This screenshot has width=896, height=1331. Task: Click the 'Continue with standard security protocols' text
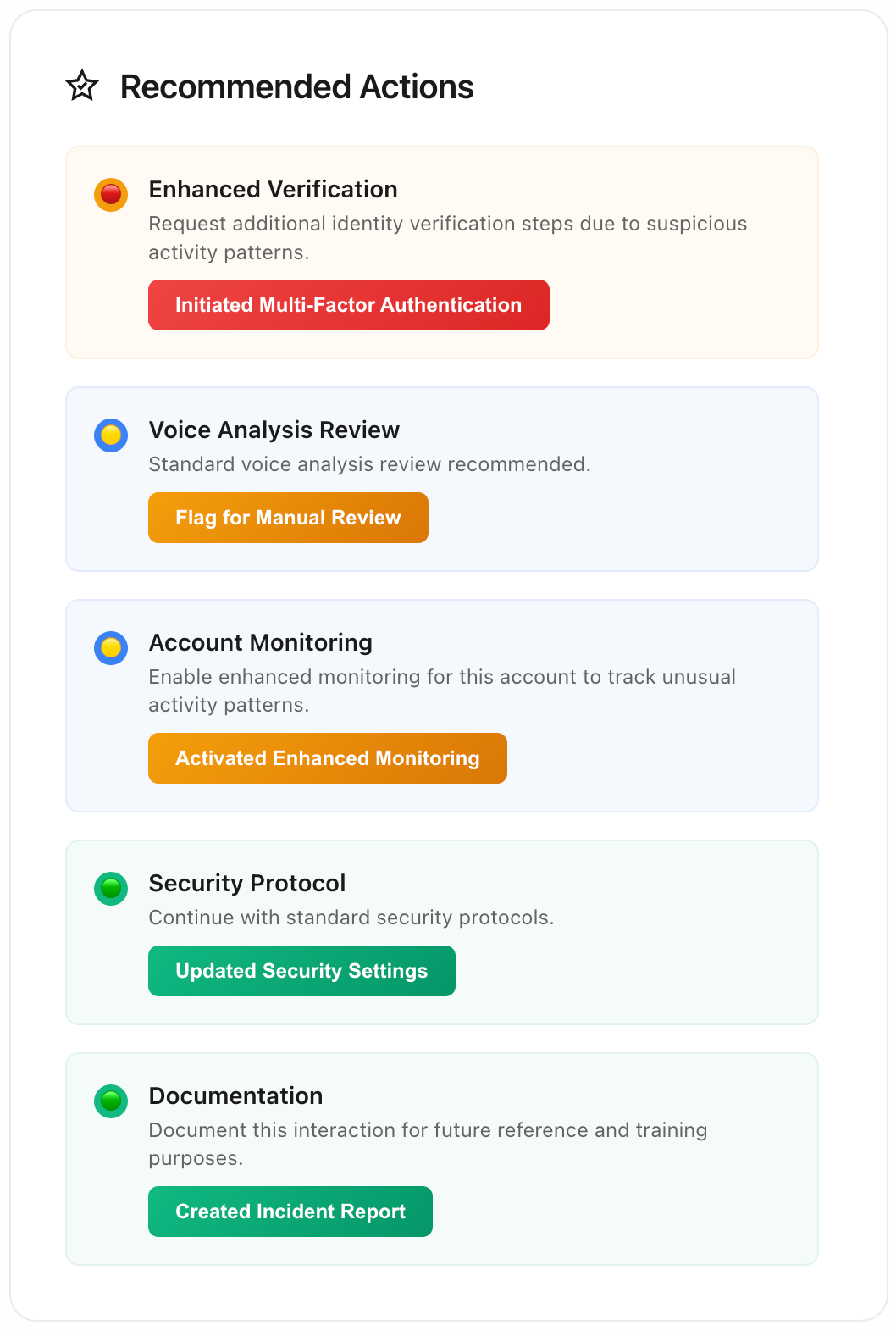click(x=351, y=918)
